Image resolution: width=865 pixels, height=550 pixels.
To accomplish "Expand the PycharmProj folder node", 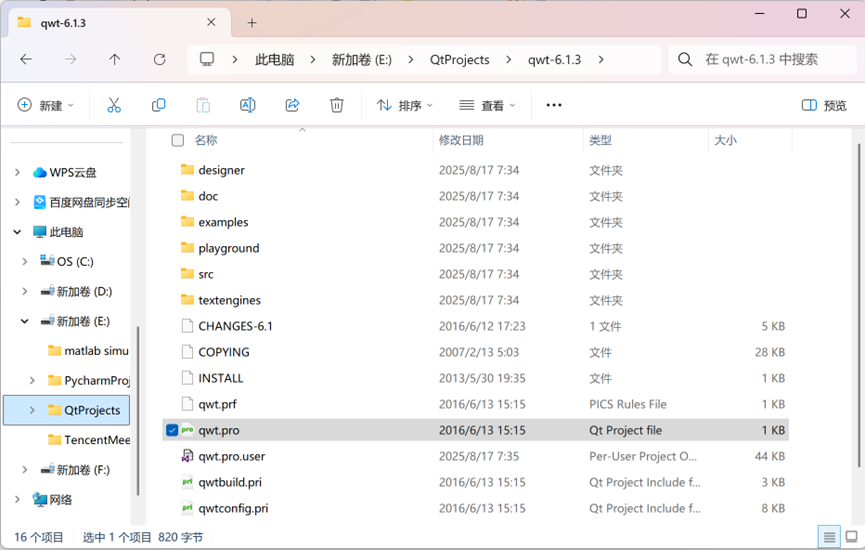I will click(x=33, y=381).
